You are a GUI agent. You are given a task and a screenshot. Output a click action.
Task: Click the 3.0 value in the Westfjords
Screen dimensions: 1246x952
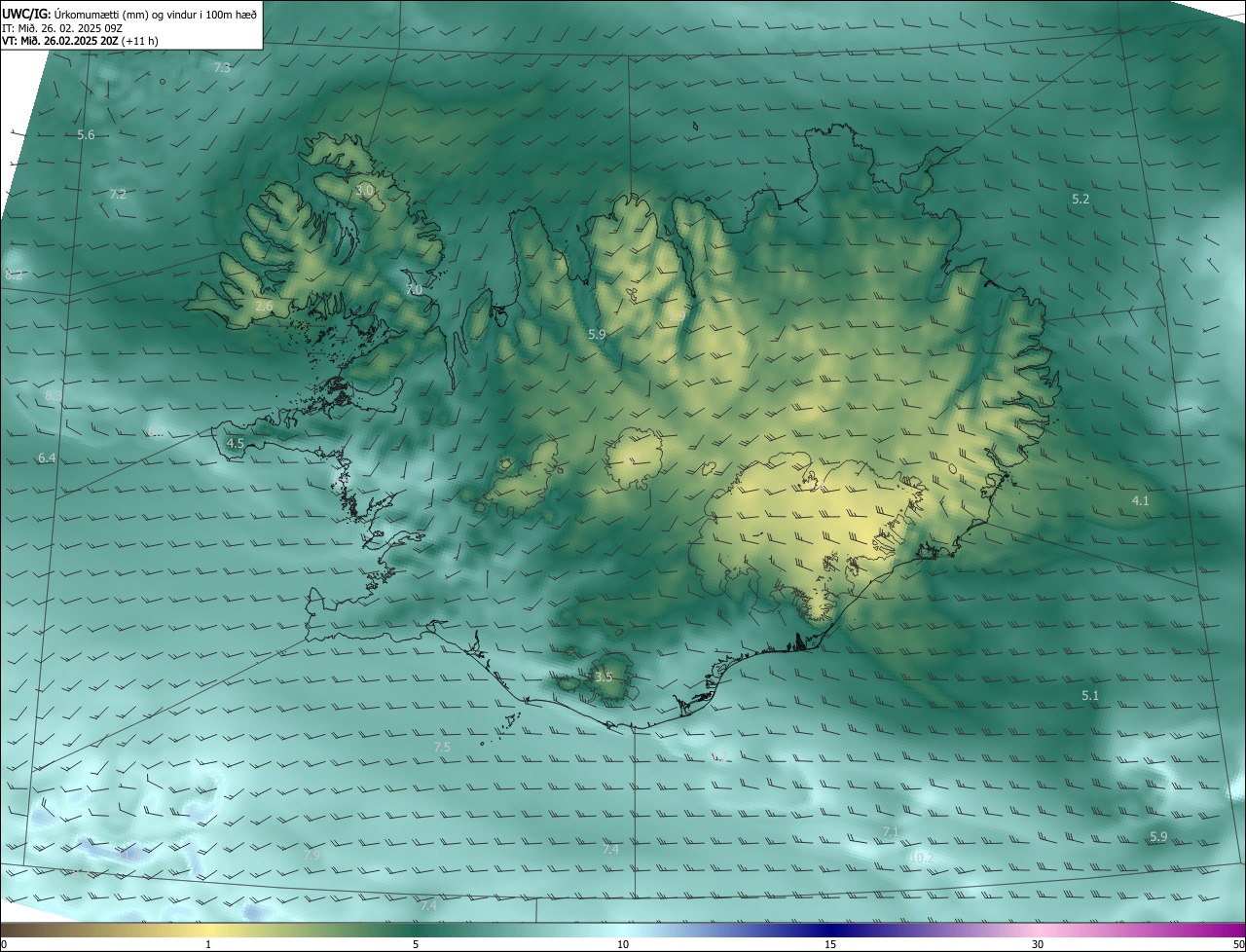tap(365, 191)
